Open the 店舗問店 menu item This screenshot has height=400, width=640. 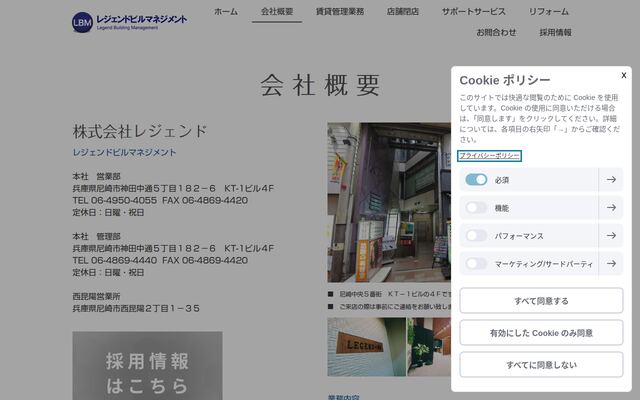point(402,11)
